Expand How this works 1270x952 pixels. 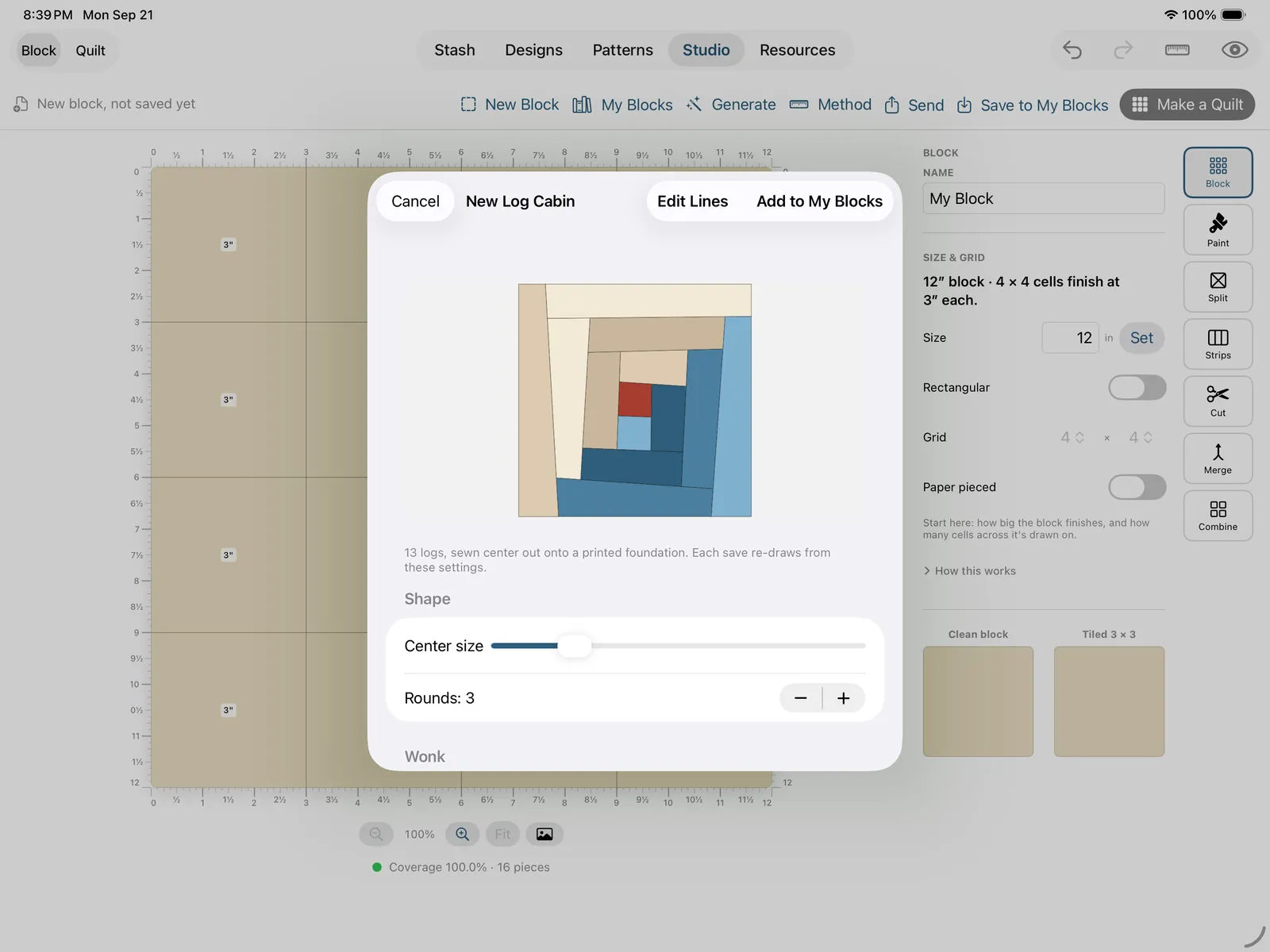[969, 570]
